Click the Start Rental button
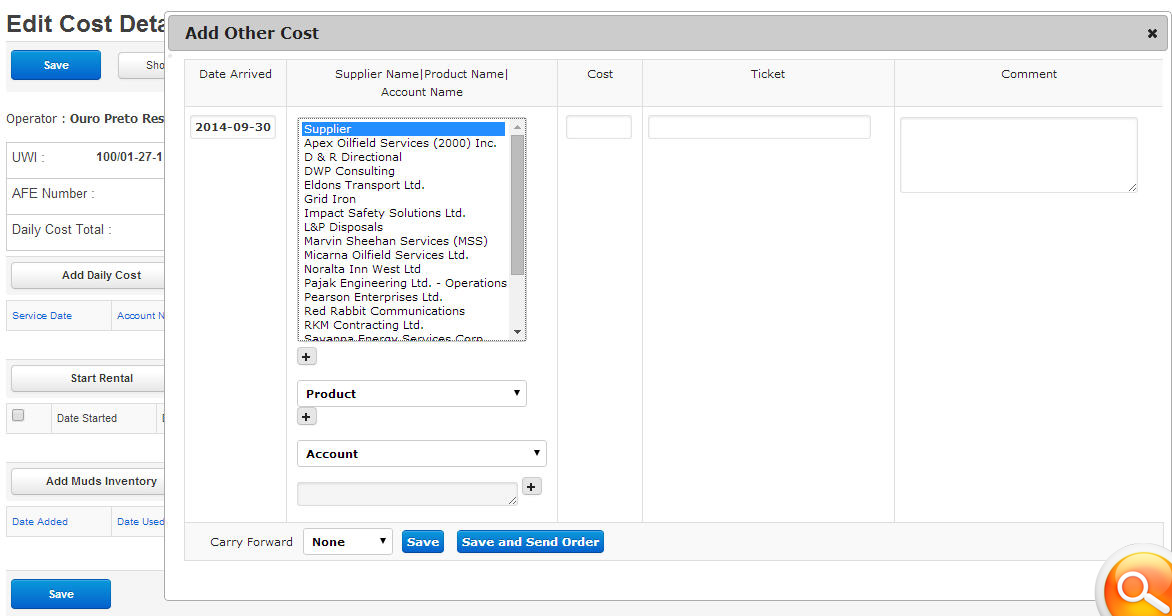 click(88, 378)
